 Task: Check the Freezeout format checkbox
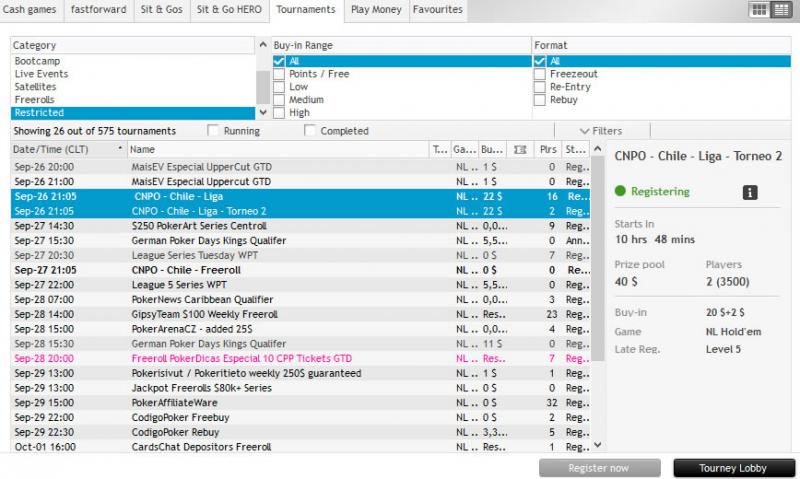tap(540, 74)
